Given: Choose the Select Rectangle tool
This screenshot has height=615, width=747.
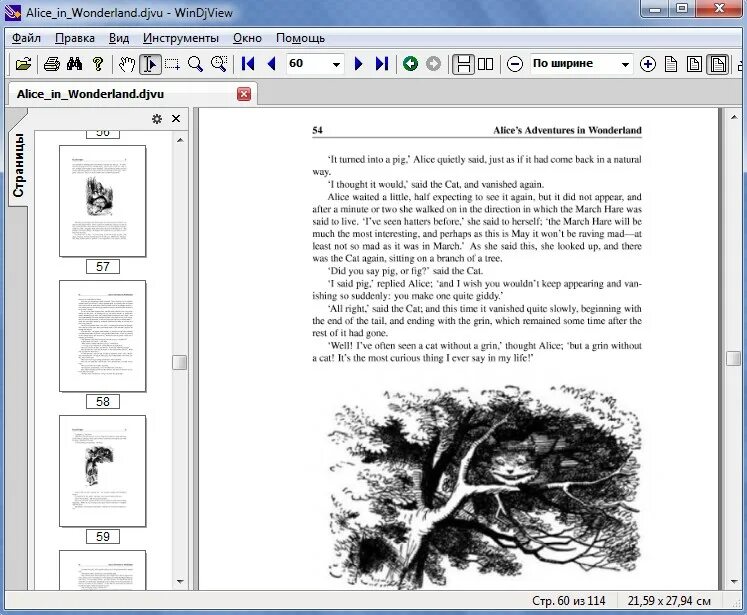Looking at the screenshot, I should click(172, 64).
